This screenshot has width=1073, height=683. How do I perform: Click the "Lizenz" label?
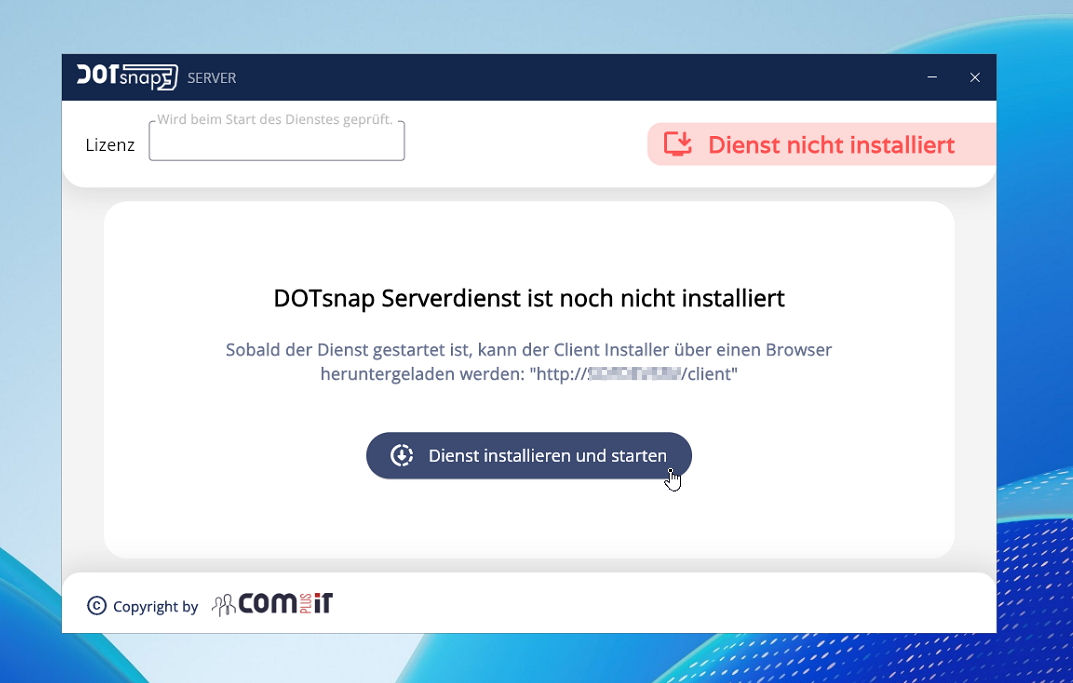(x=110, y=145)
